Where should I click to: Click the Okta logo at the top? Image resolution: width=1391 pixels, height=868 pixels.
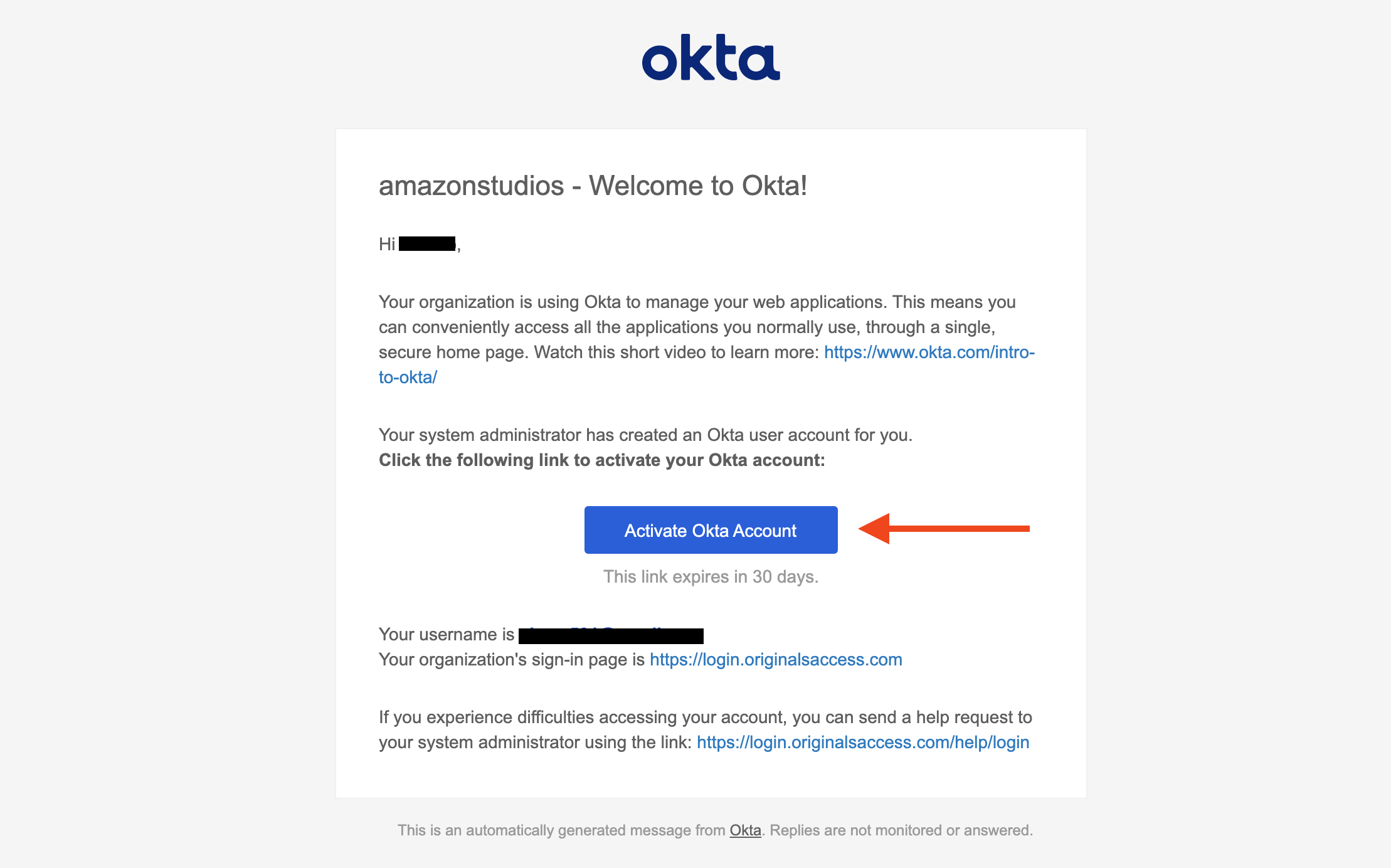pyautogui.click(x=711, y=58)
